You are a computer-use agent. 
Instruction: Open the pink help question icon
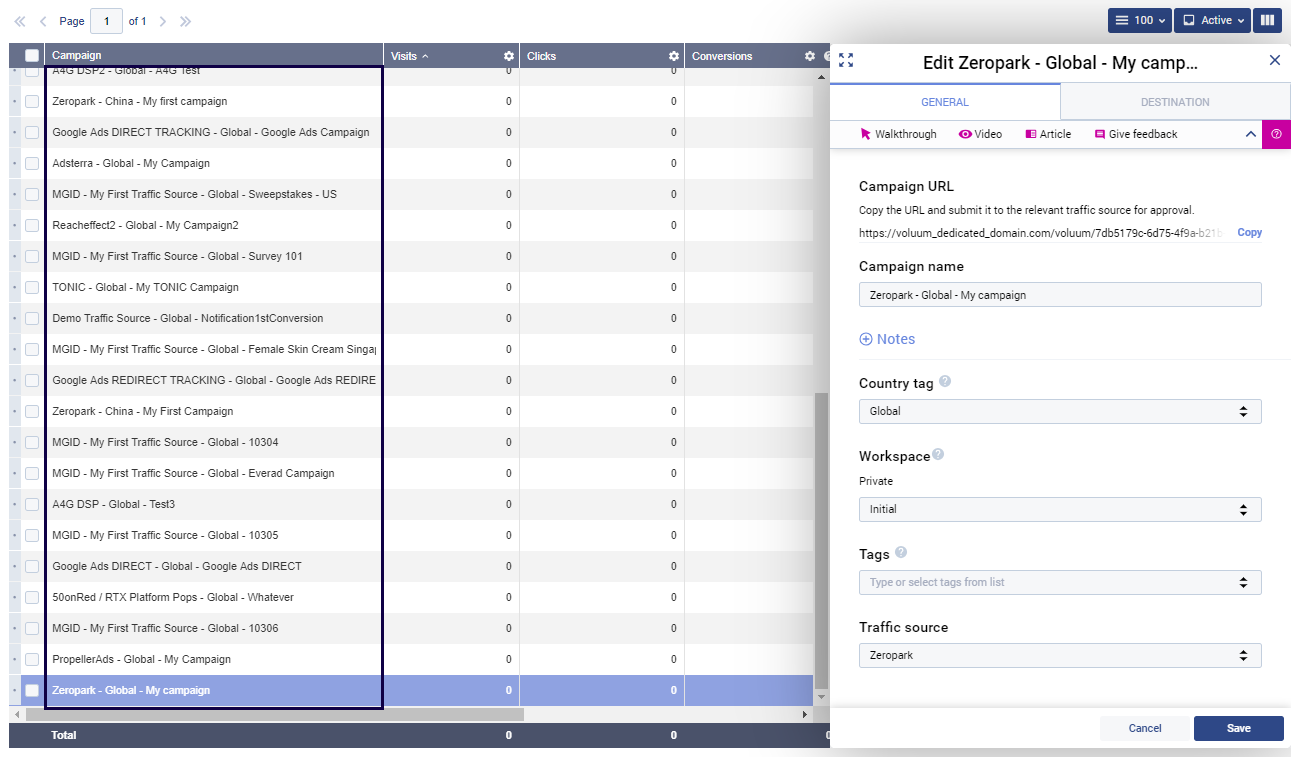pyautogui.click(x=1276, y=134)
